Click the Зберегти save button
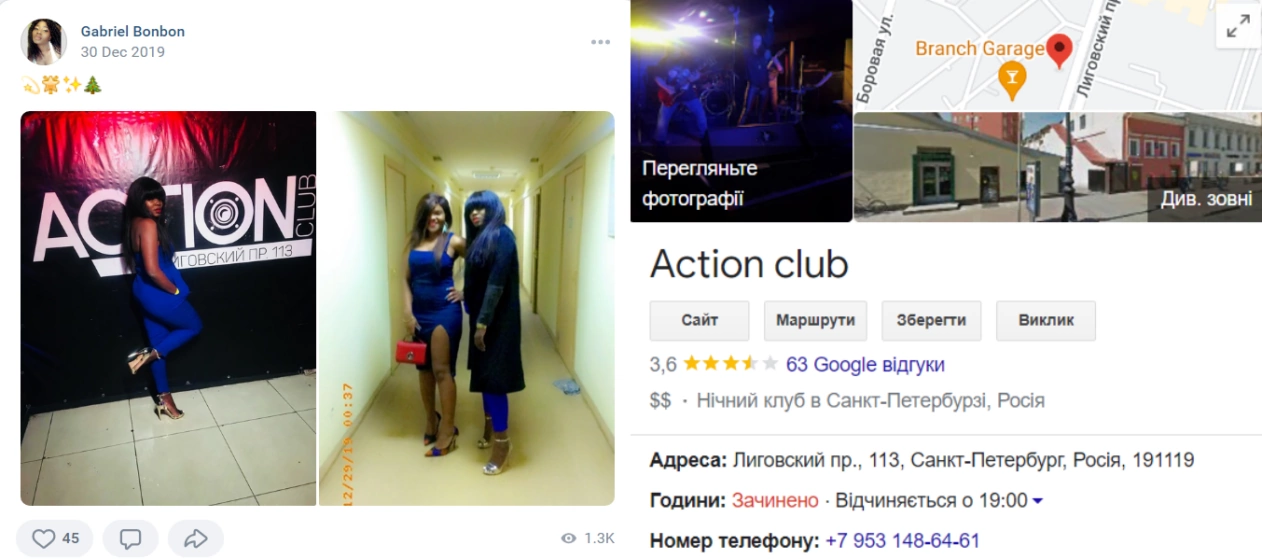1262x559 pixels. [932, 321]
